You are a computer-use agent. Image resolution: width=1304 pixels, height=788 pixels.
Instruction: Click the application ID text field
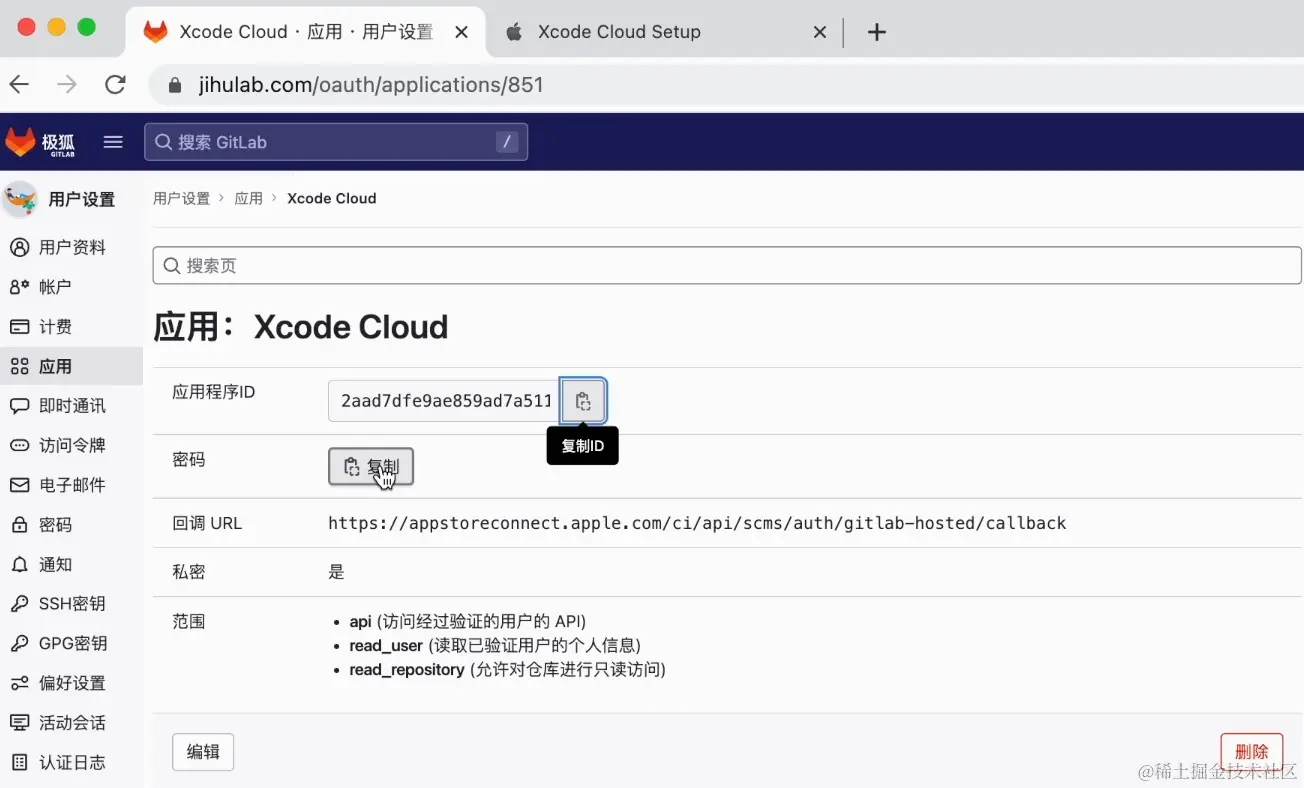pos(445,401)
